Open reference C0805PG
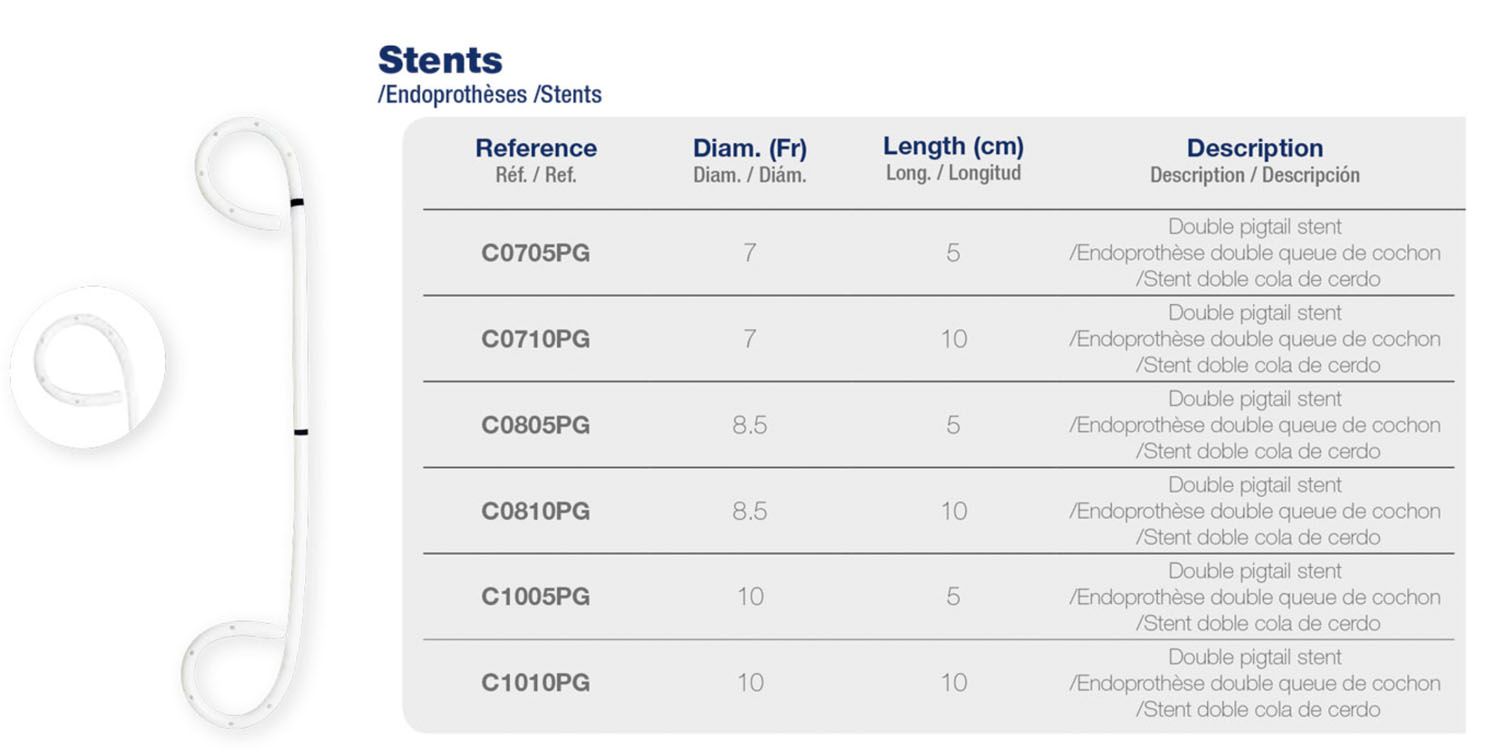The height and width of the screenshot is (756, 1500). coord(536,425)
